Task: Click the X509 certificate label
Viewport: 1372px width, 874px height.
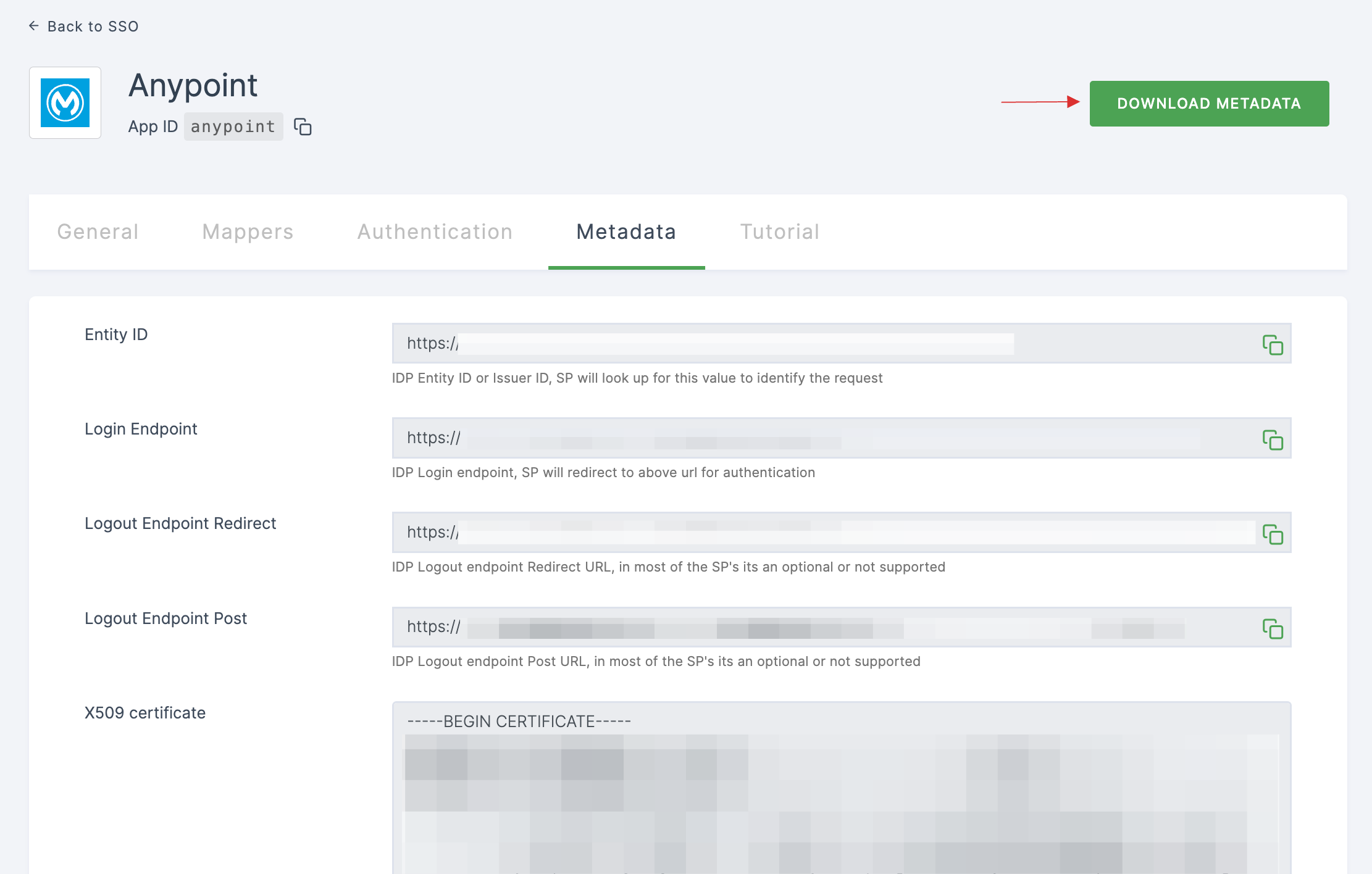Action: [x=145, y=713]
